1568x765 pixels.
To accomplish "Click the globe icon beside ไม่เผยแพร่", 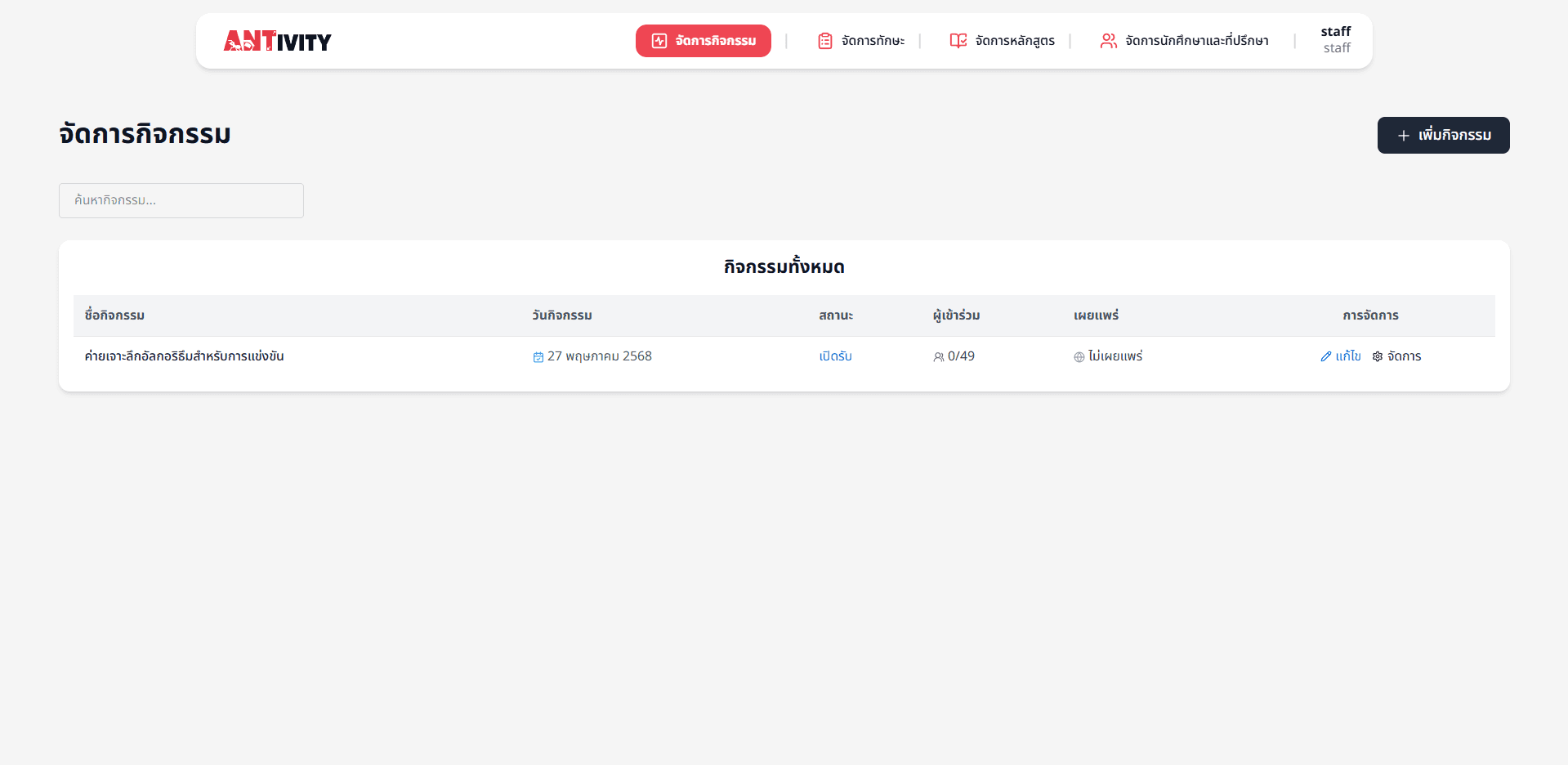I will point(1079,357).
